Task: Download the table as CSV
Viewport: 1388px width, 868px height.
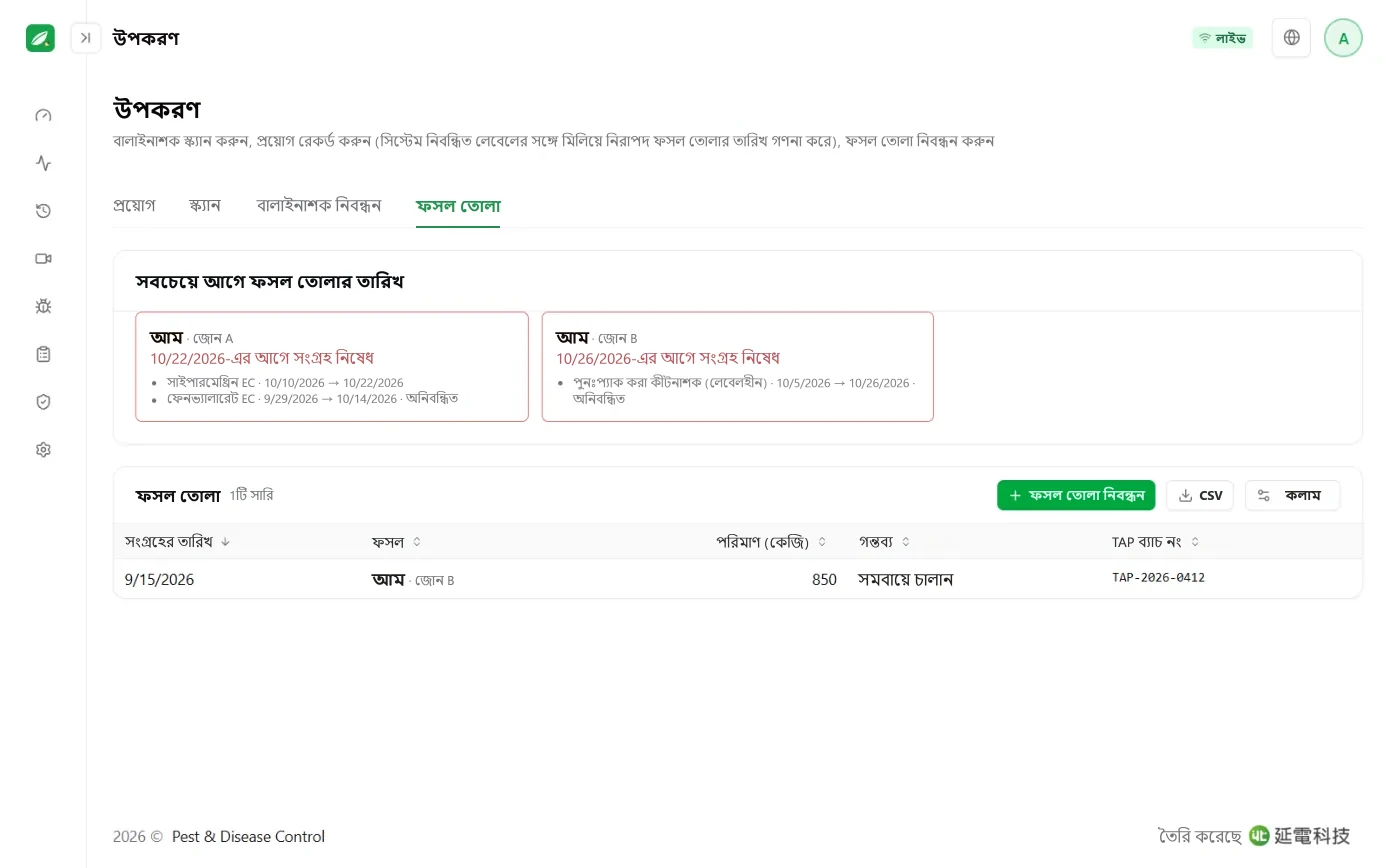Action: [x=1200, y=495]
